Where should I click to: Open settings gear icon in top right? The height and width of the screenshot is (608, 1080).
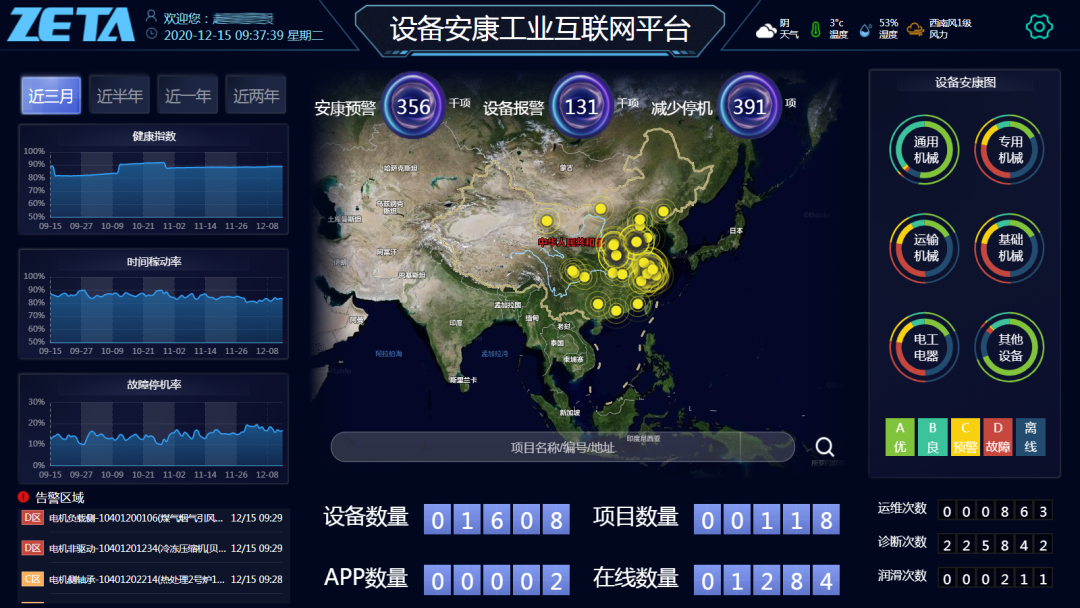tap(1040, 27)
